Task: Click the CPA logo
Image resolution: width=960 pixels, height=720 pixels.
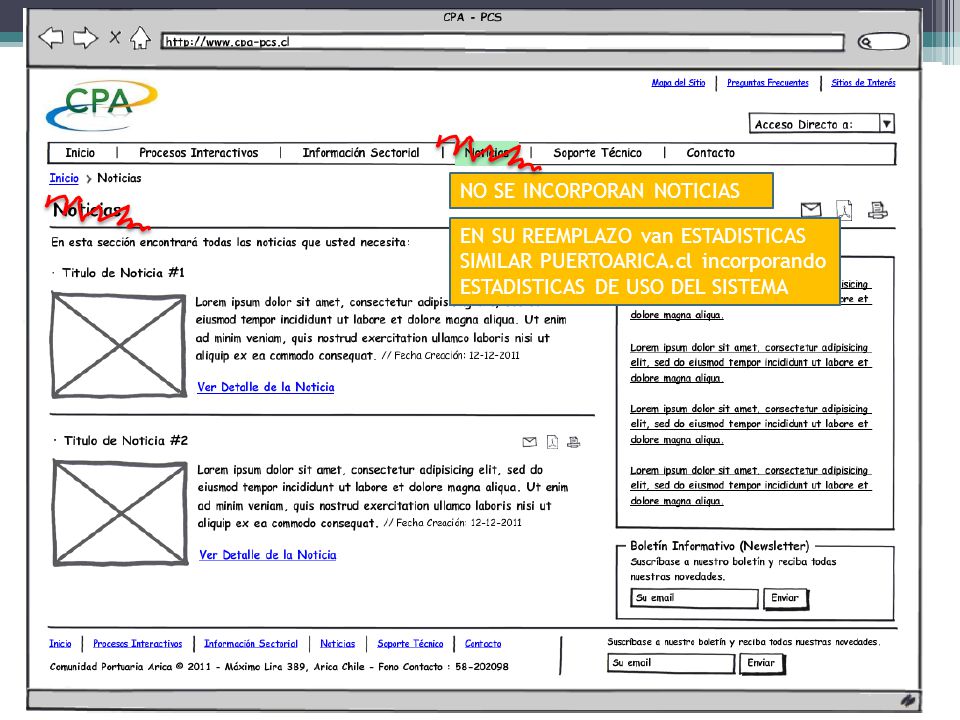Action: 102,105
